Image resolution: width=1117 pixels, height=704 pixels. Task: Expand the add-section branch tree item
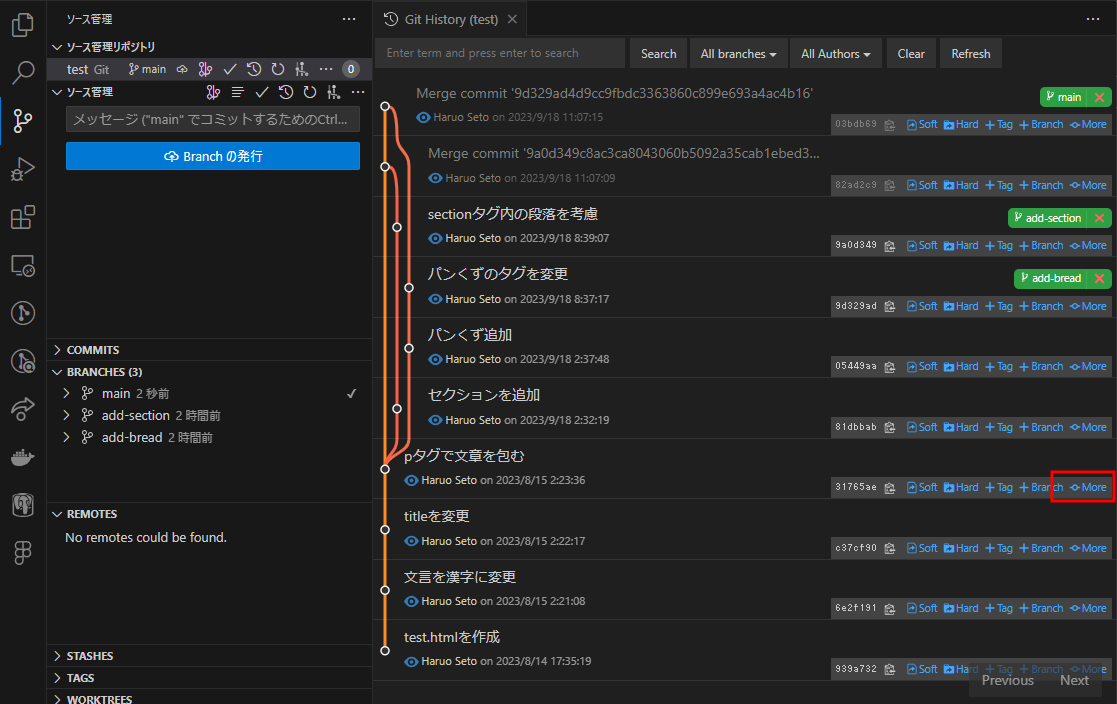(66, 415)
